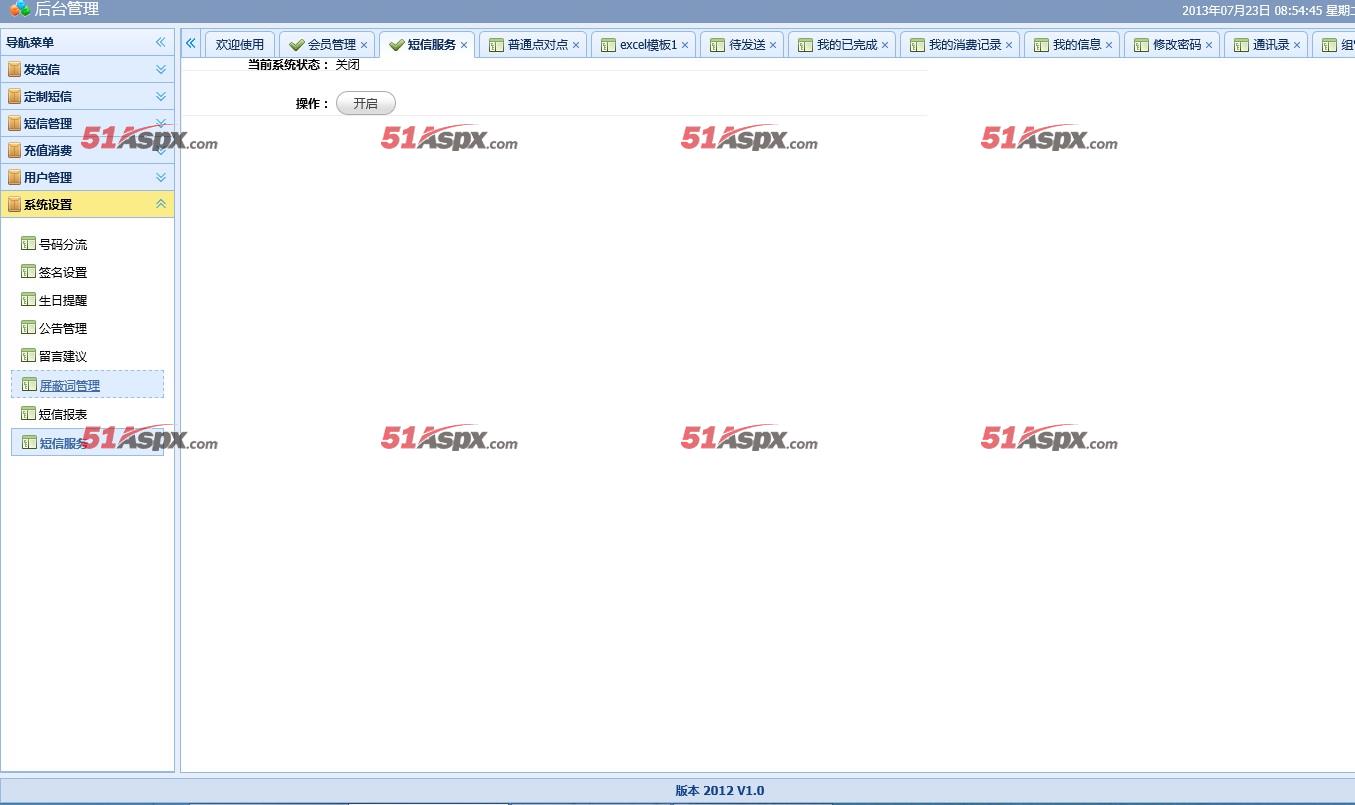Open 生日提醒 in the sidebar
Viewport: 1355px width, 805px height.
pyautogui.click(x=63, y=300)
